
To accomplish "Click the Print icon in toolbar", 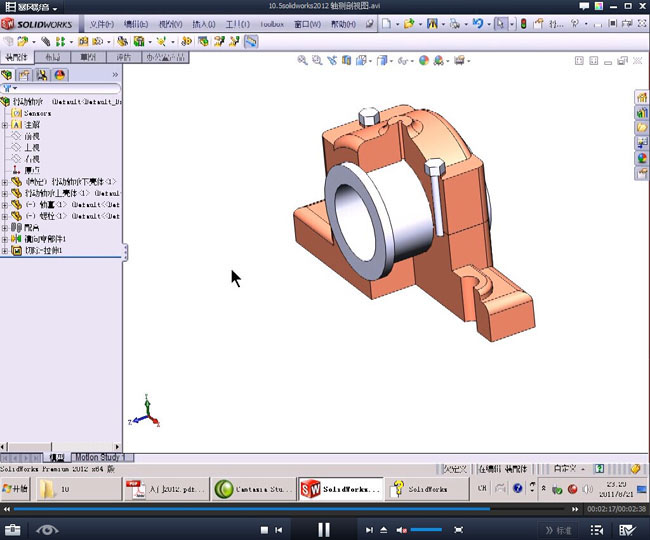I will click(x=455, y=24).
